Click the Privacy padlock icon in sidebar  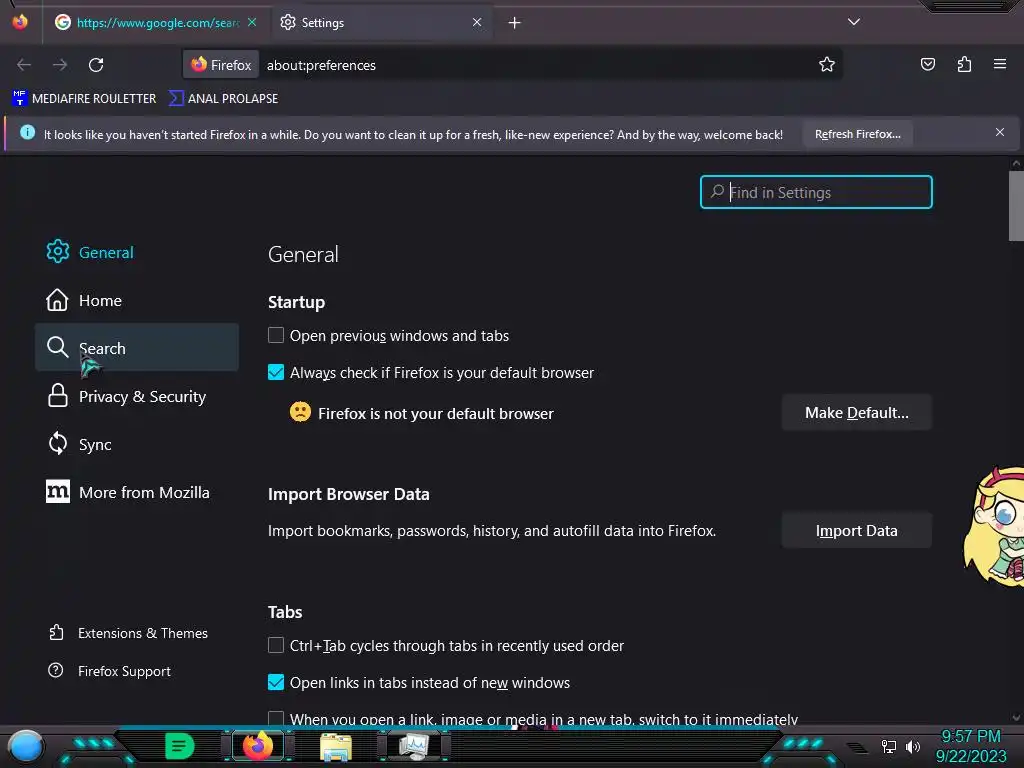click(x=57, y=396)
